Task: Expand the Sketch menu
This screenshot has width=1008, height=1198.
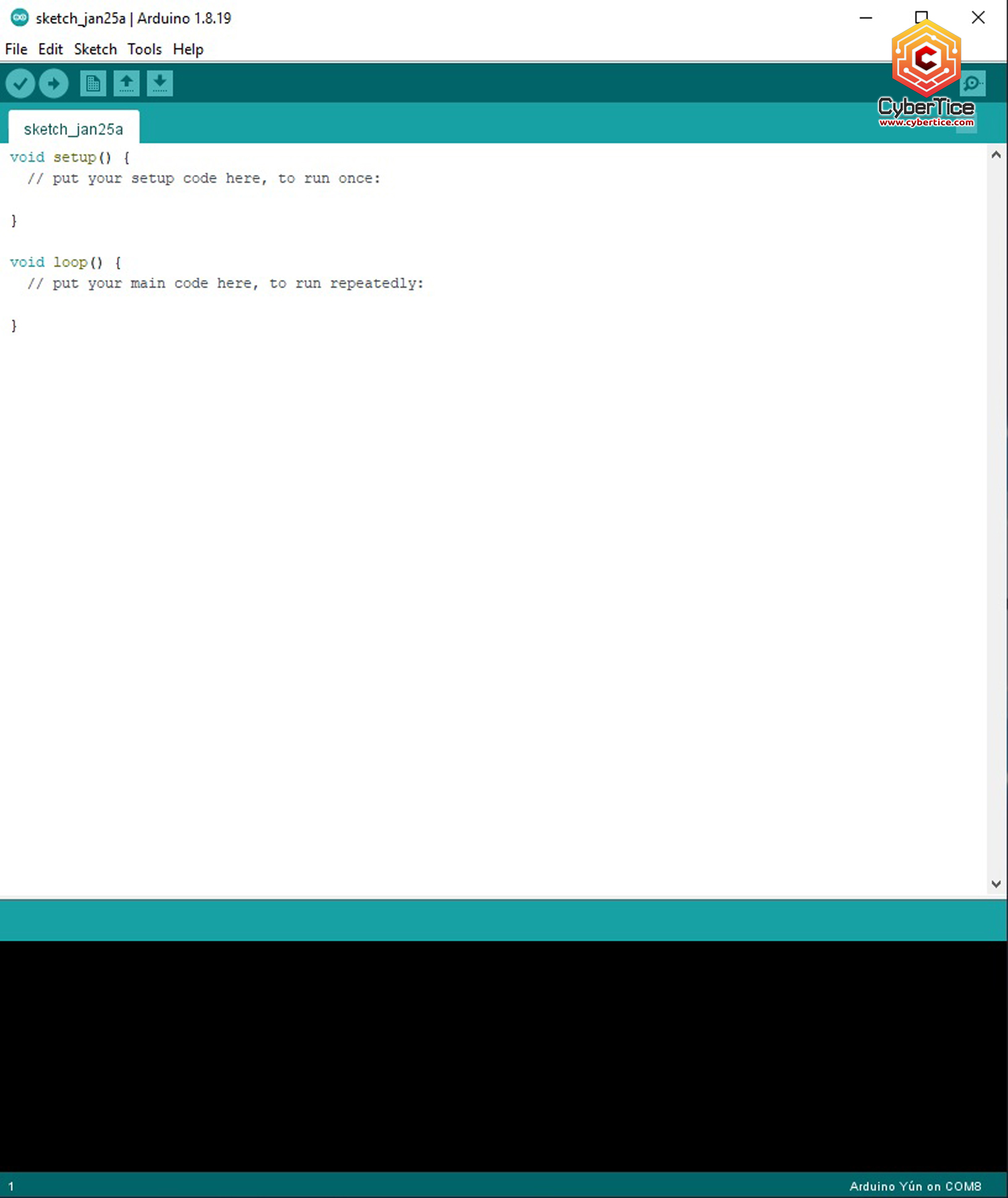Action: click(x=95, y=49)
